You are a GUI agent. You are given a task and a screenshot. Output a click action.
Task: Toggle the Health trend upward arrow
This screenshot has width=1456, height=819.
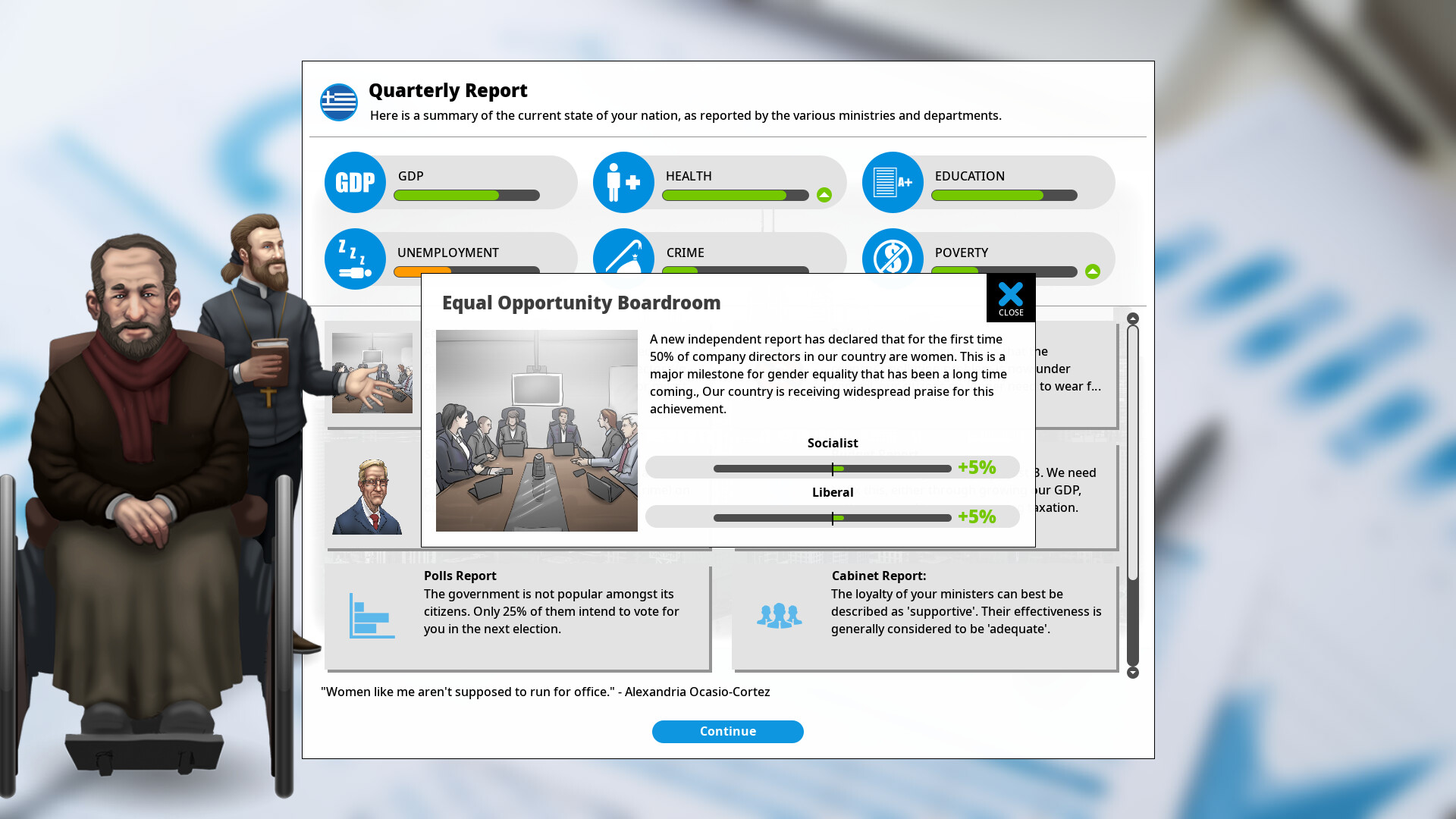coord(824,195)
